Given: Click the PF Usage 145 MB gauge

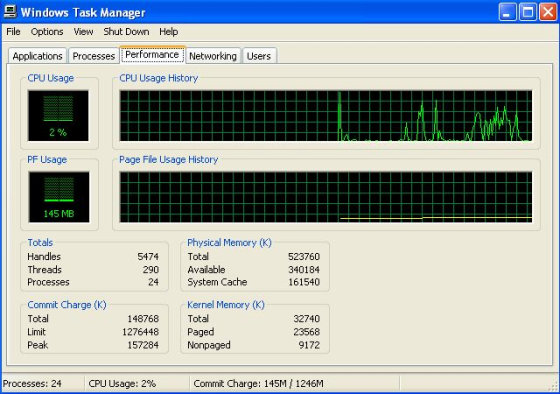Looking at the screenshot, I should point(59,197).
